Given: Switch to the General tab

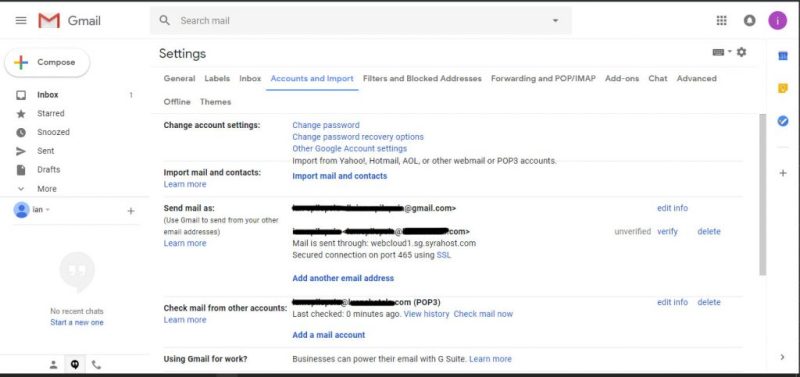Looking at the screenshot, I should 179,79.
